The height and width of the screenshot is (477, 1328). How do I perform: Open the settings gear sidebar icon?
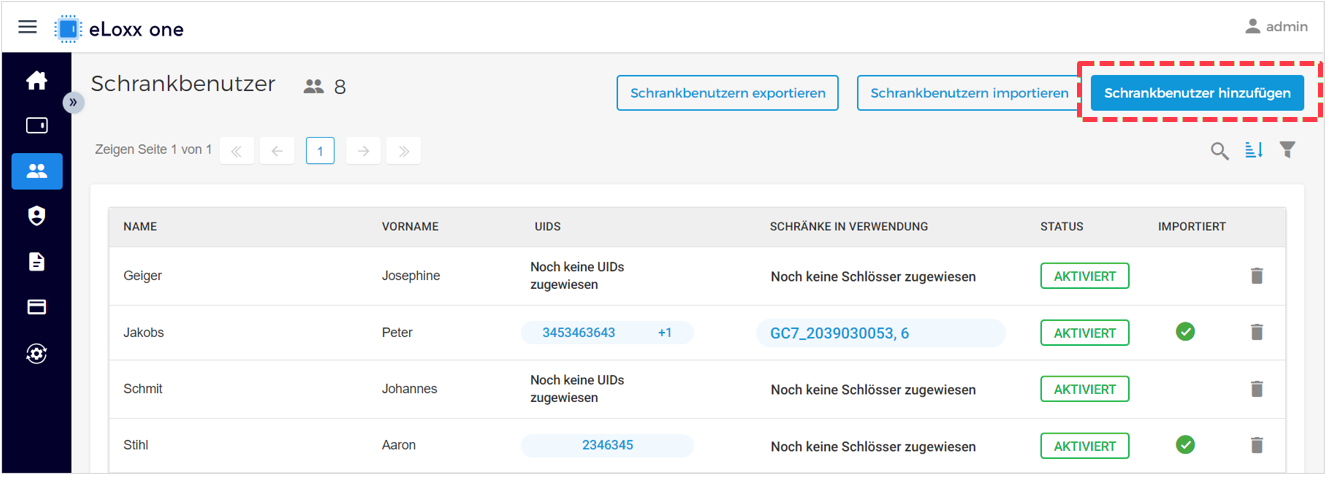[37, 354]
